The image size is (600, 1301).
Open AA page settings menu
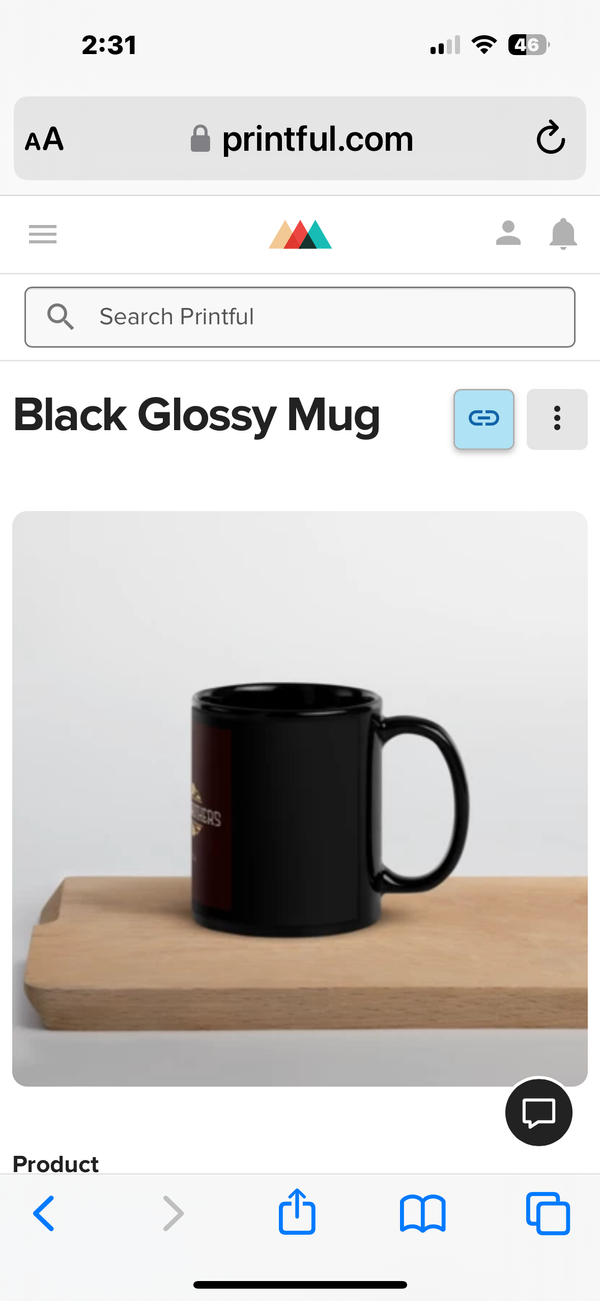44,139
